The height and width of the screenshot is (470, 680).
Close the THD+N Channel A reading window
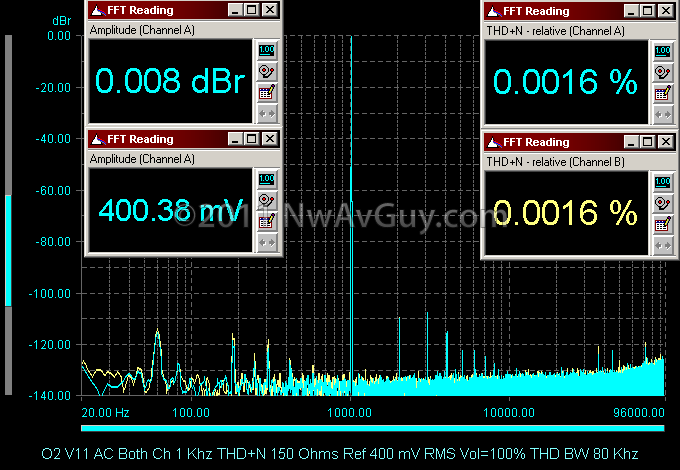pyautogui.click(x=666, y=11)
